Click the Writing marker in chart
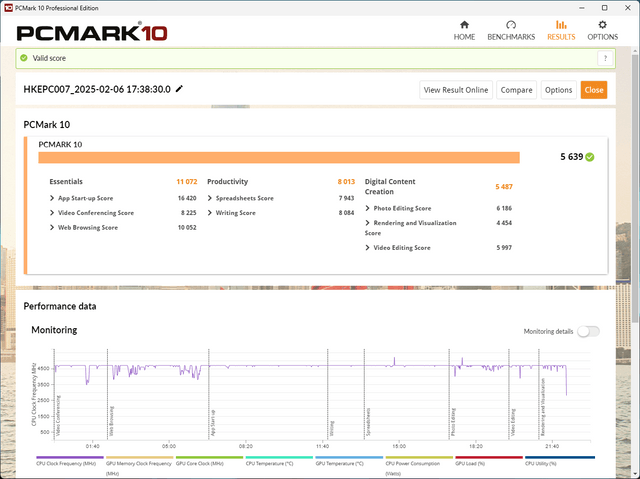This screenshot has width=640, height=479. 332,428
